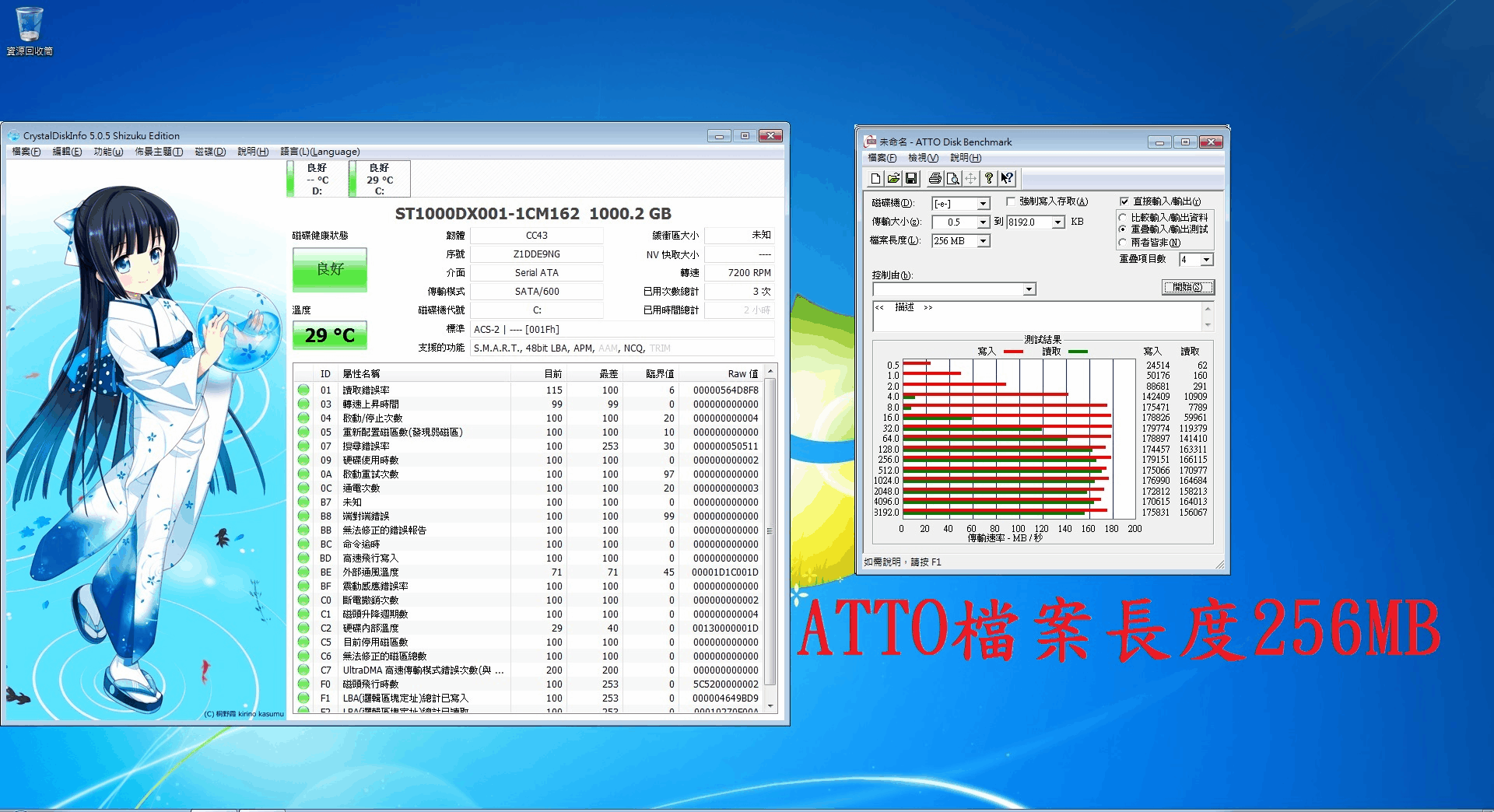Open the 磁碟 menu in CrystalDiskInfo

click(x=210, y=152)
